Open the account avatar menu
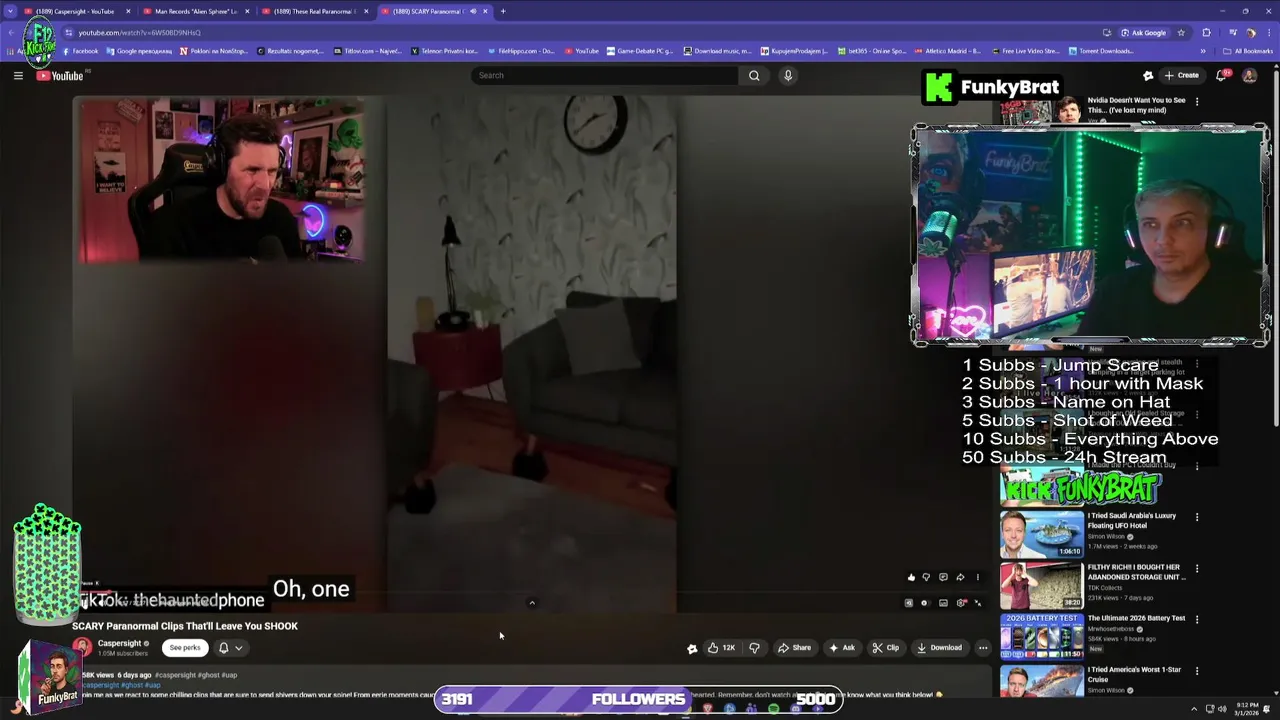The height and width of the screenshot is (720, 1280). tap(1249, 75)
